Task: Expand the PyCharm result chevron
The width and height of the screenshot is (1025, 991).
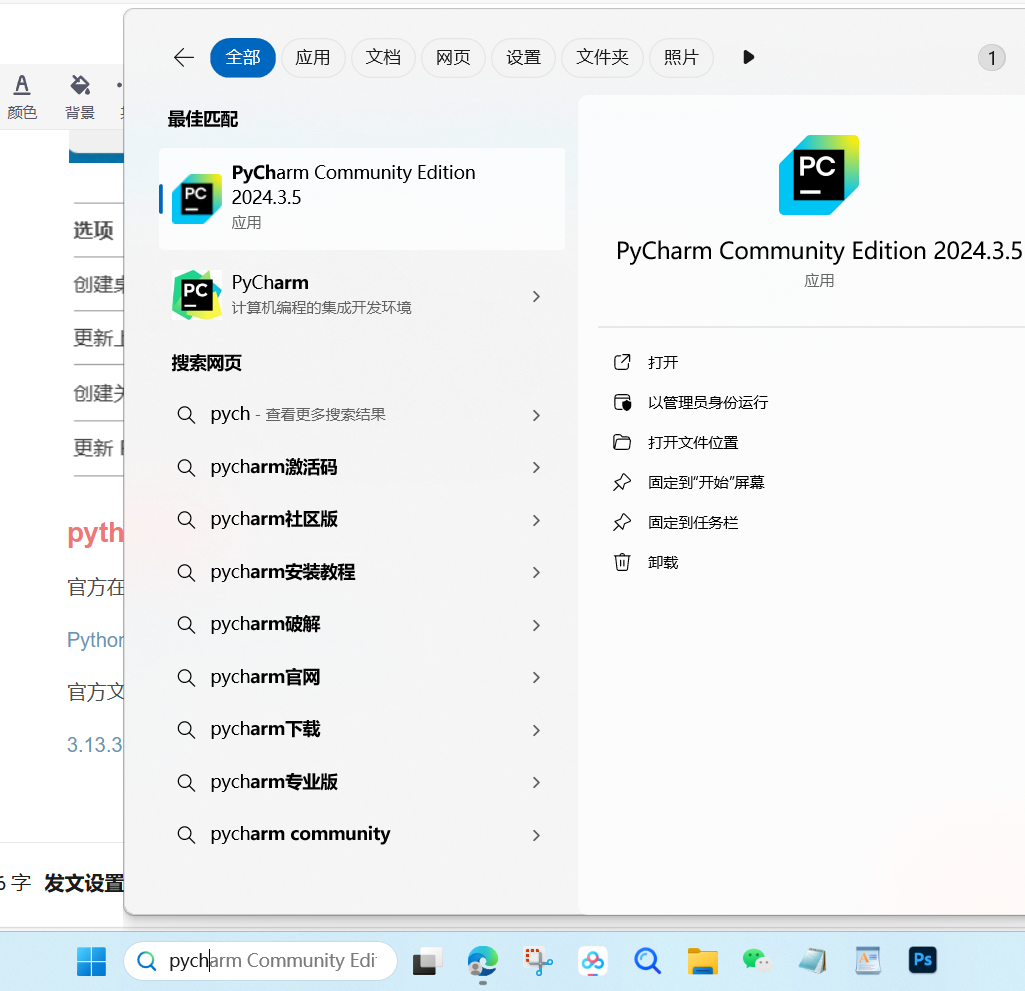Action: pos(536,296)
